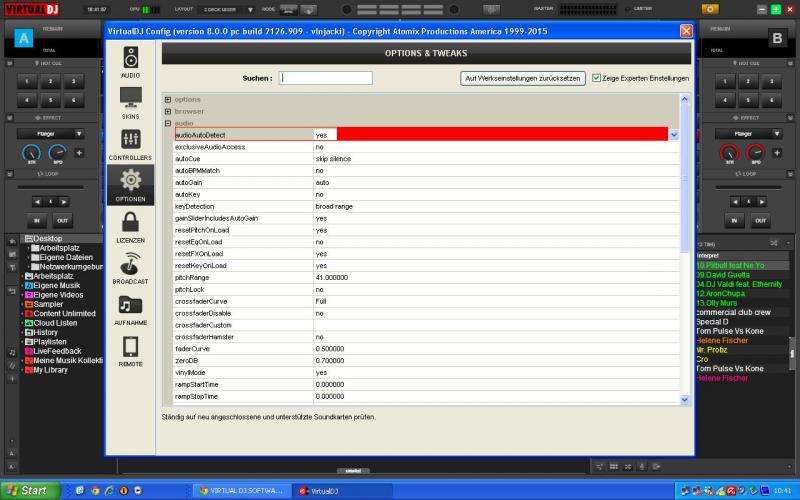The image size is (800, 500).
Task: Click in the Suchen search field
Action: 325,78
